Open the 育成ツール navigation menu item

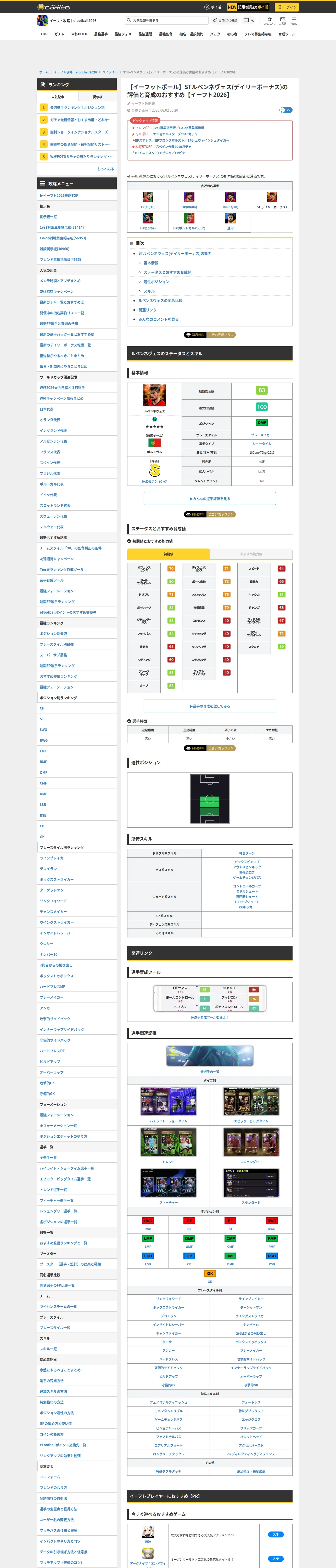(287, 34)
